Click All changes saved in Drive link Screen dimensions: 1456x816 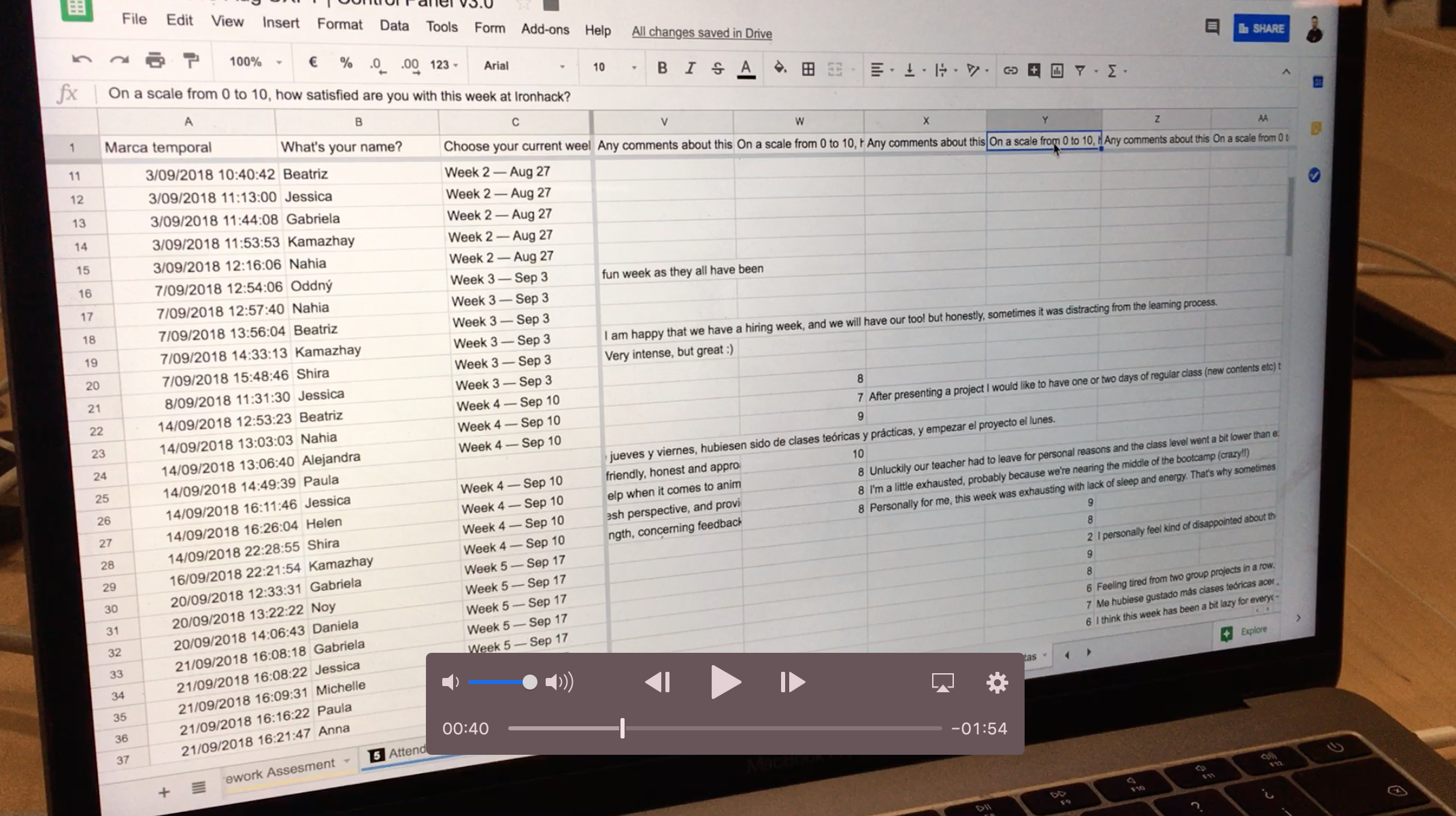[701, 32]
